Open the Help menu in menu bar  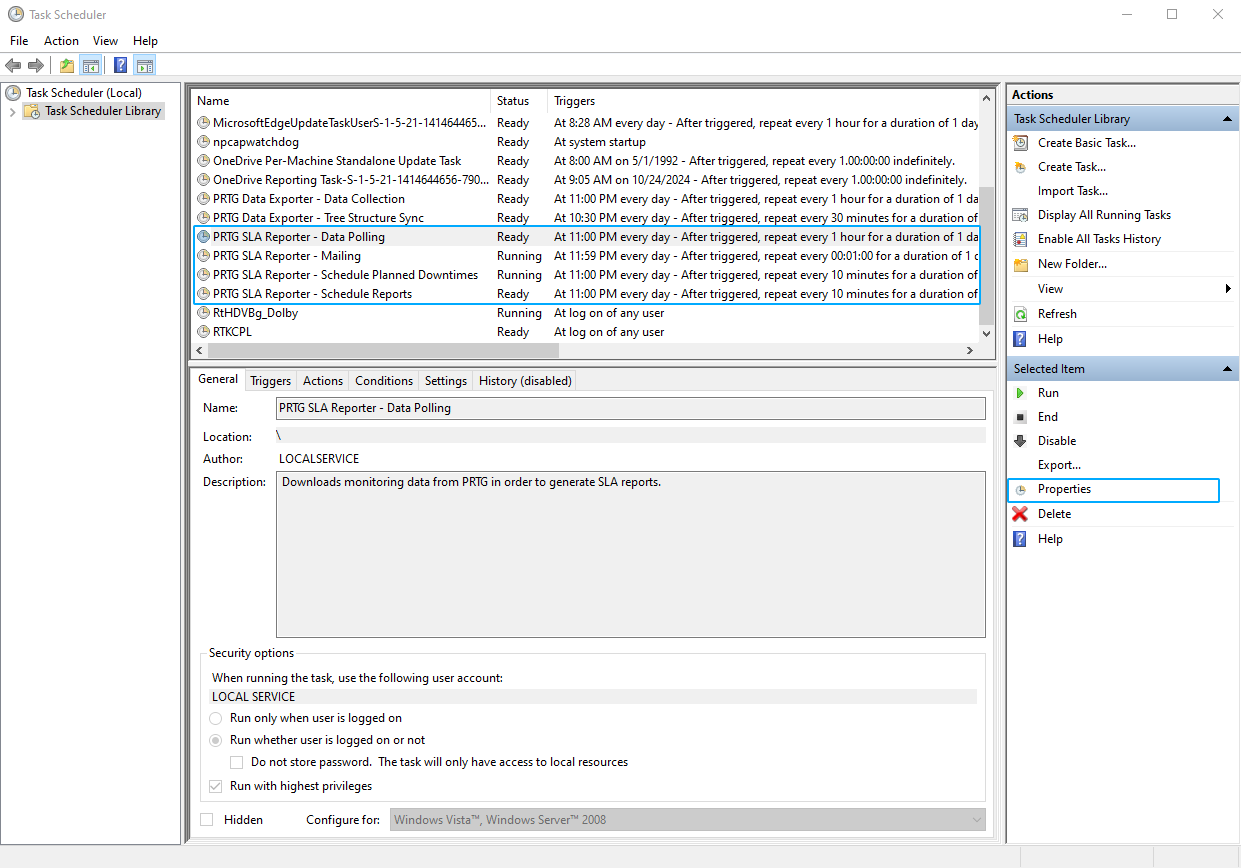pyautogui.click(x=145, y=41)
